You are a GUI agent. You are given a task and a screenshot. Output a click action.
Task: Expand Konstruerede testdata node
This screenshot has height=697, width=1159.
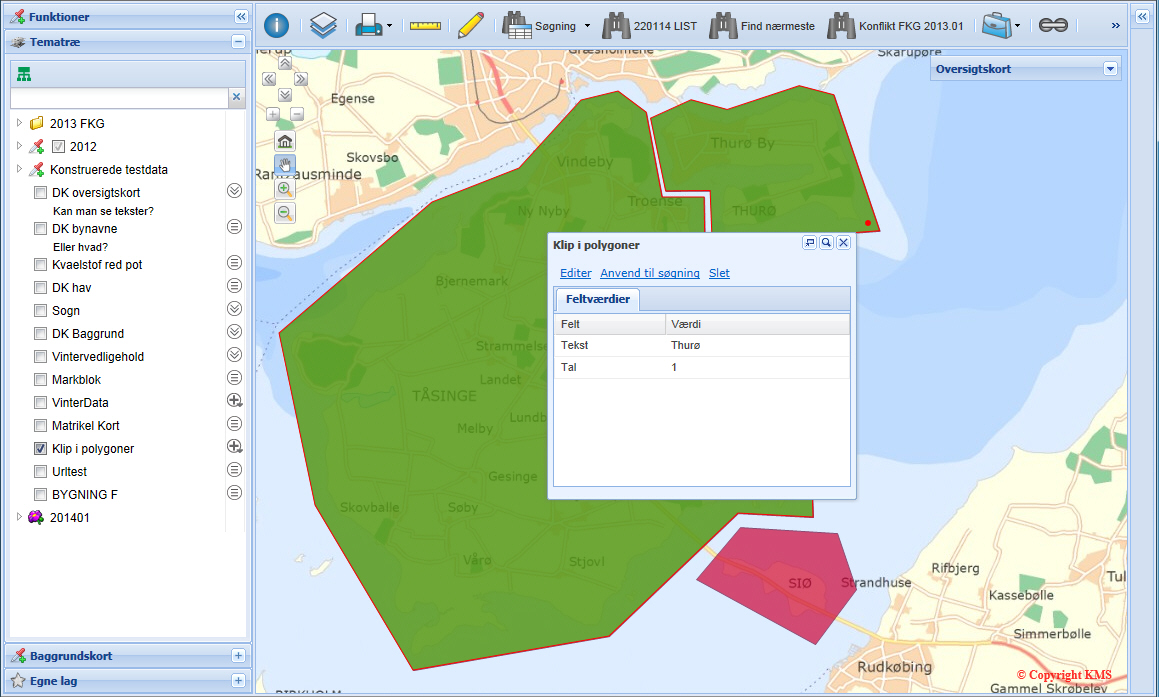pos(19,169)
